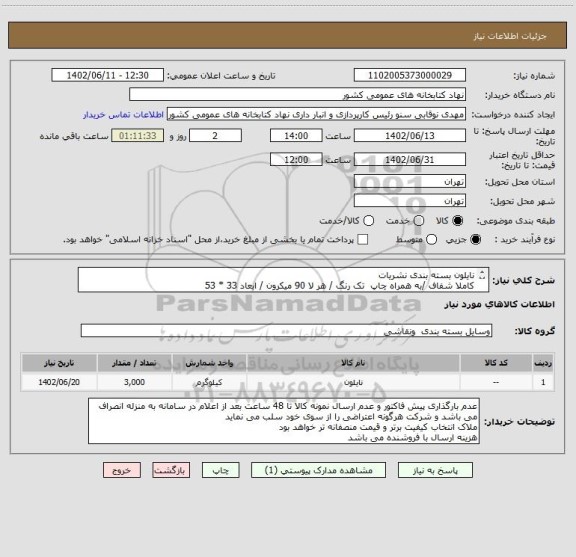Select the متوسط purchase type radio
This screenshot has width=576, height=557.
(x=431, y=240)
